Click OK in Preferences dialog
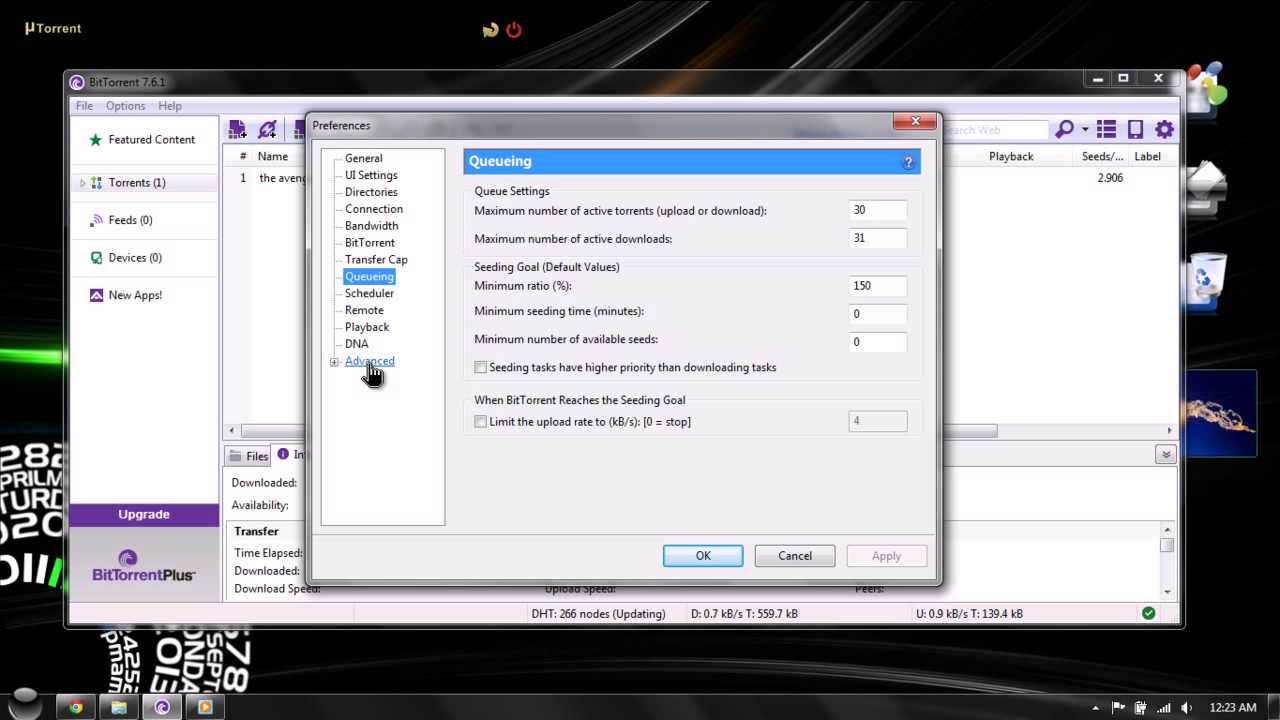The height and width of the screenshot is (720, 1280). coord(703,556)
